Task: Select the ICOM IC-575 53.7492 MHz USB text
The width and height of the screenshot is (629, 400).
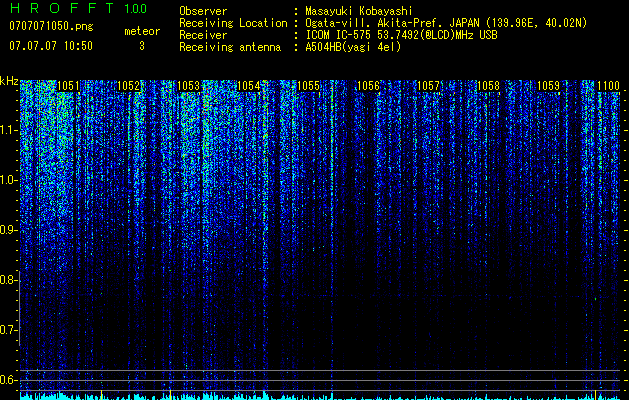Action: coord(401,35)
